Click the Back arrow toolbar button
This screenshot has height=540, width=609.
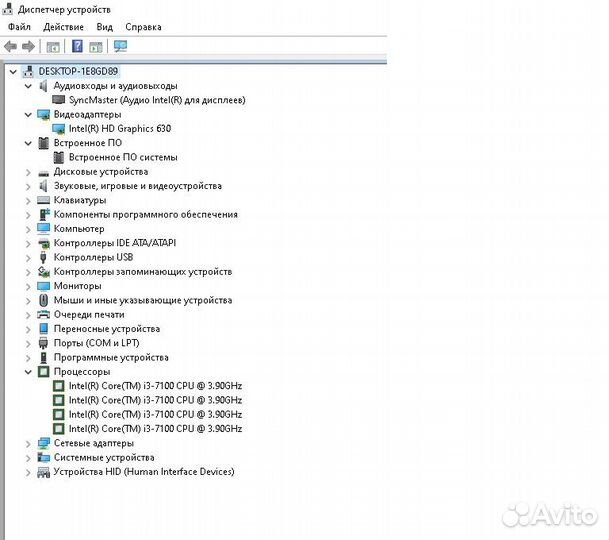10,47
